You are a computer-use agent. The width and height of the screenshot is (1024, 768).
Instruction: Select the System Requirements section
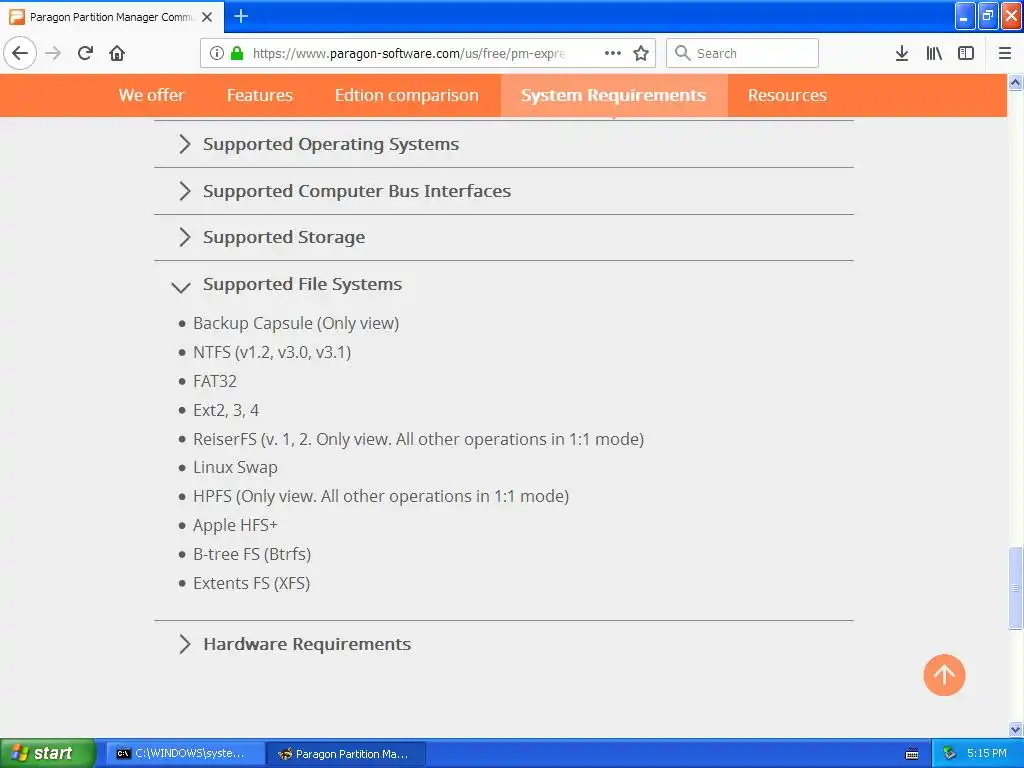613,95
